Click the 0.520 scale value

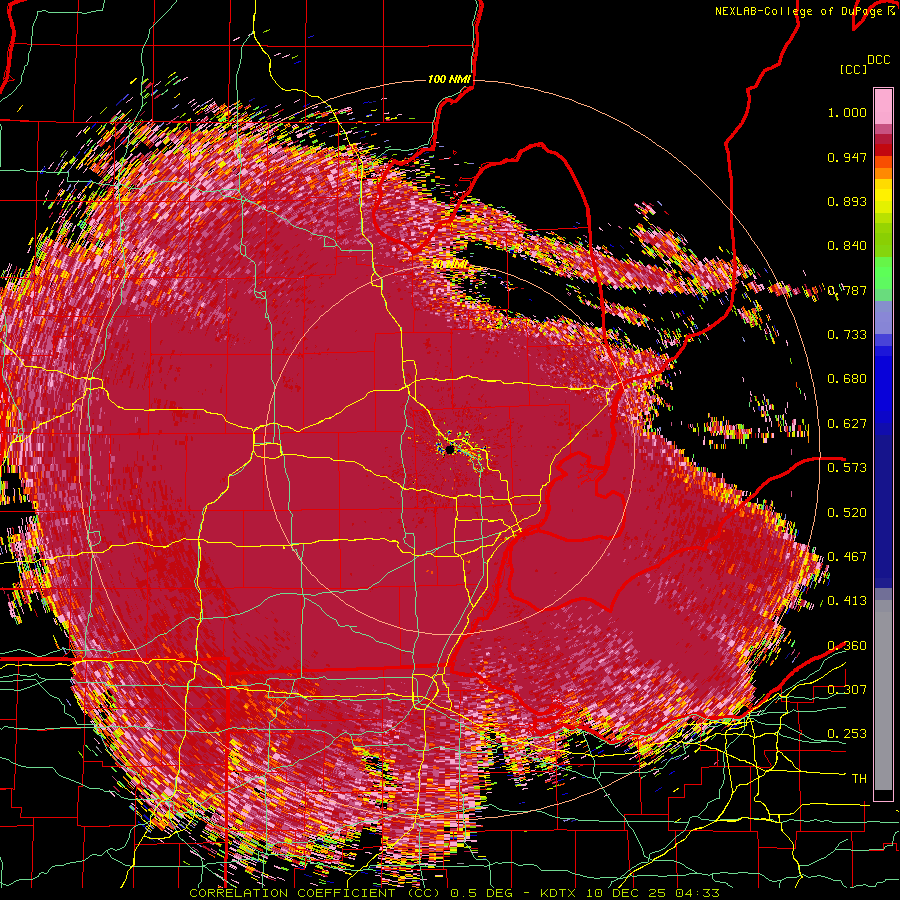(847, 513)
